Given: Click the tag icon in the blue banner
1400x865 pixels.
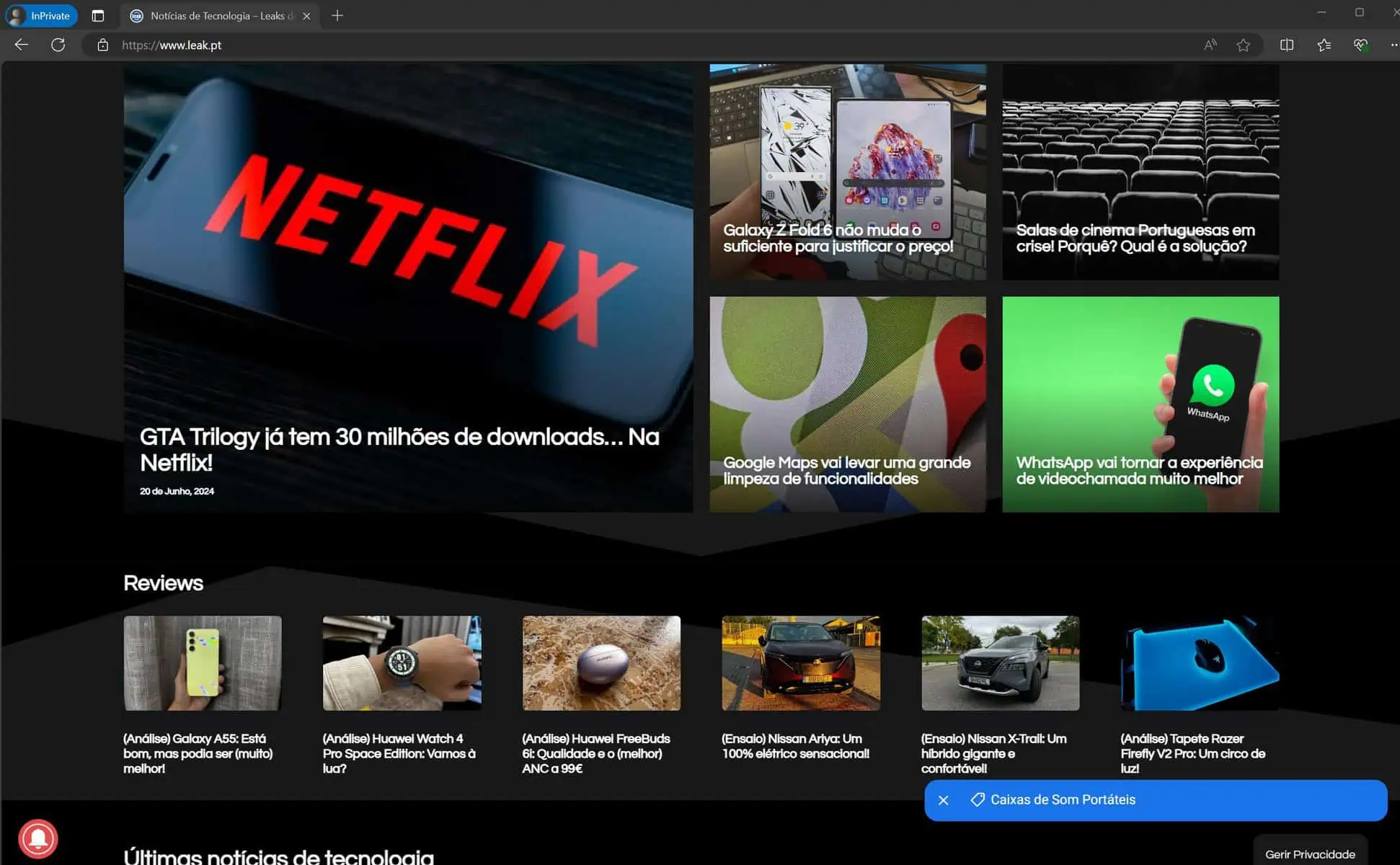Looking at the screenshot, I should coord(978,799).
